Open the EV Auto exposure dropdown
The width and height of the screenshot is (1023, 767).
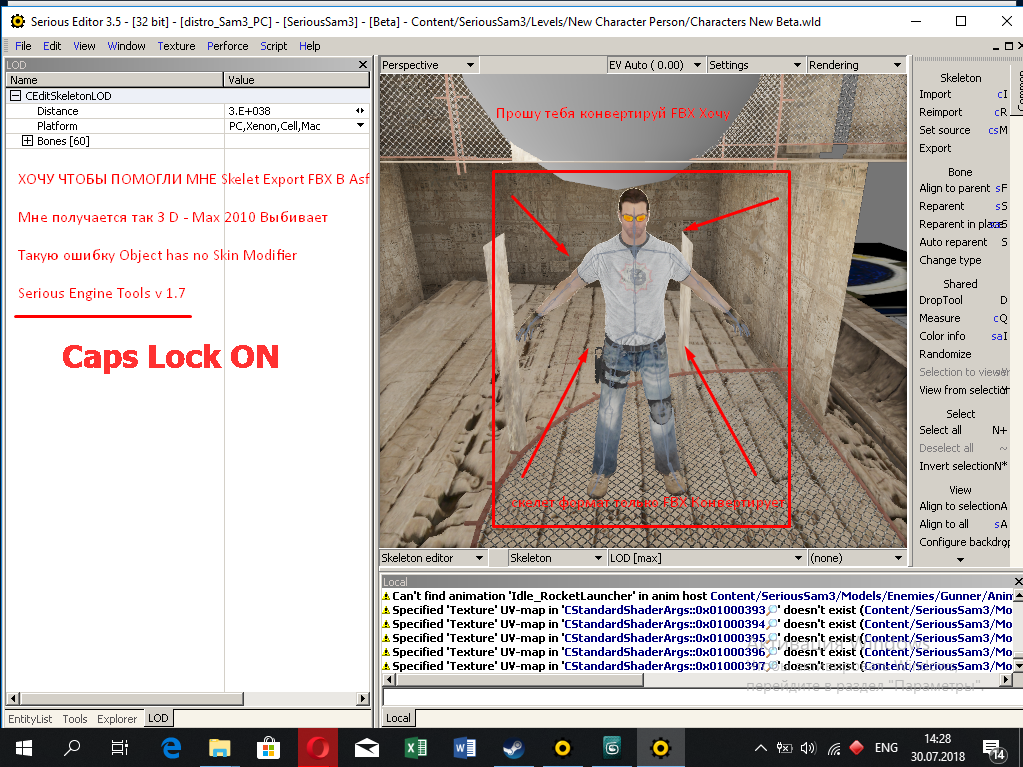655,65
